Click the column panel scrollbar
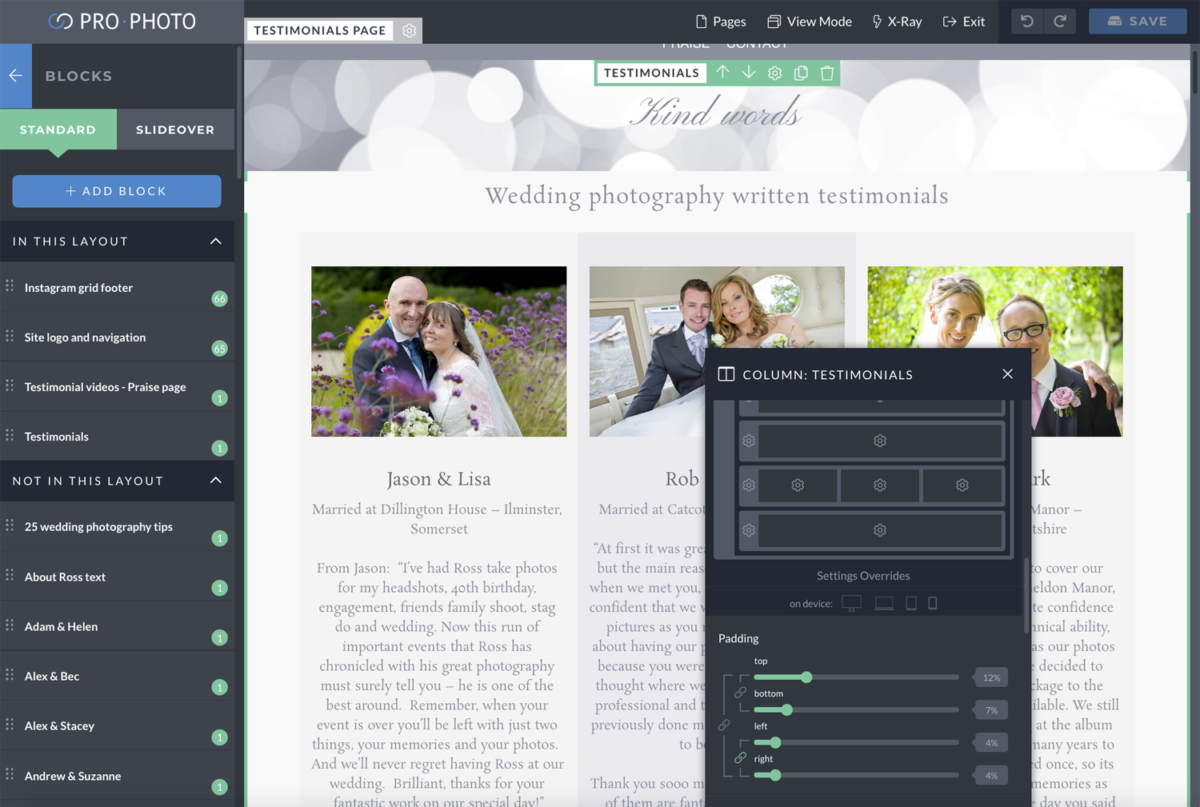 1027,595
